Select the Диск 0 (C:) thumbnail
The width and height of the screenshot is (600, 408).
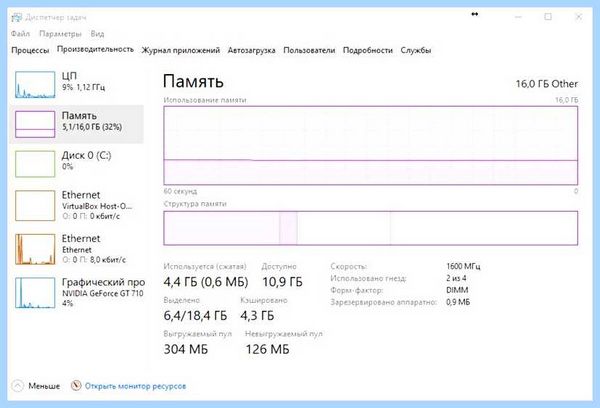(x=35, y=164)
